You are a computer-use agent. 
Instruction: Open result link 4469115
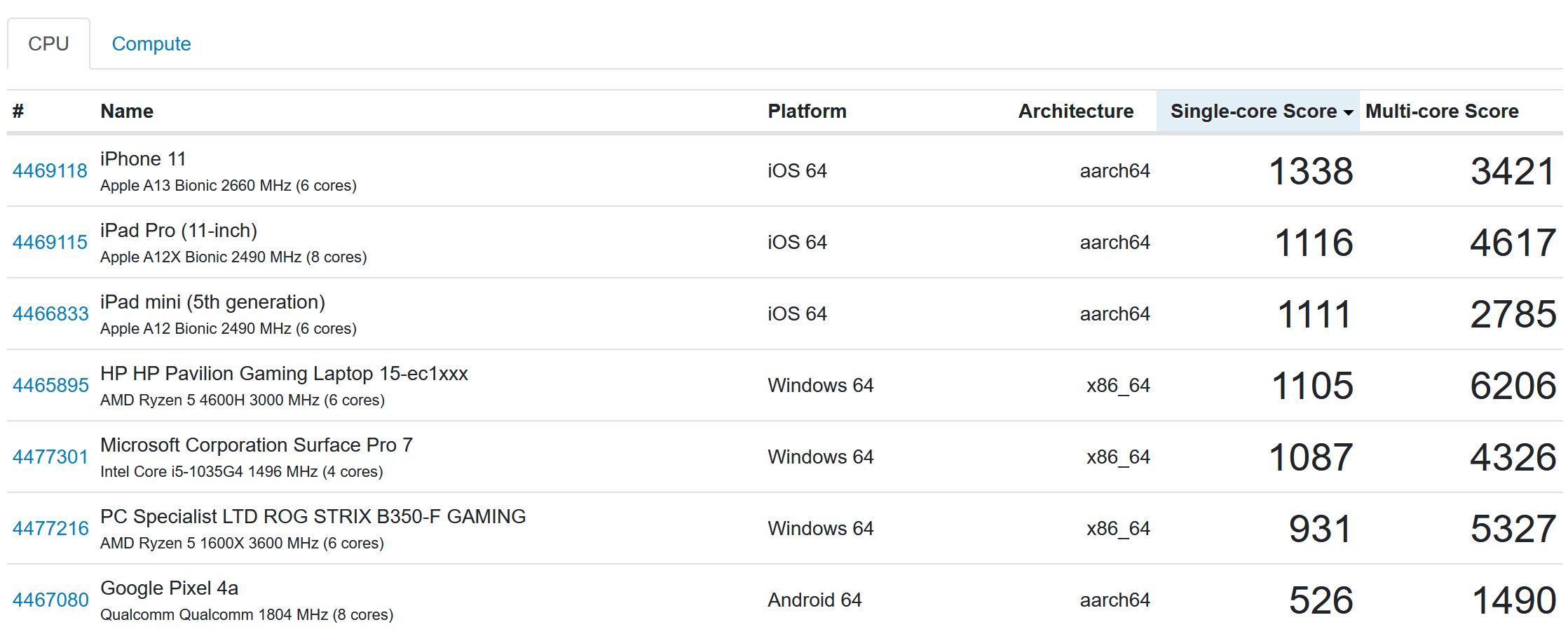pyautogui.click(x=50, y=242)
